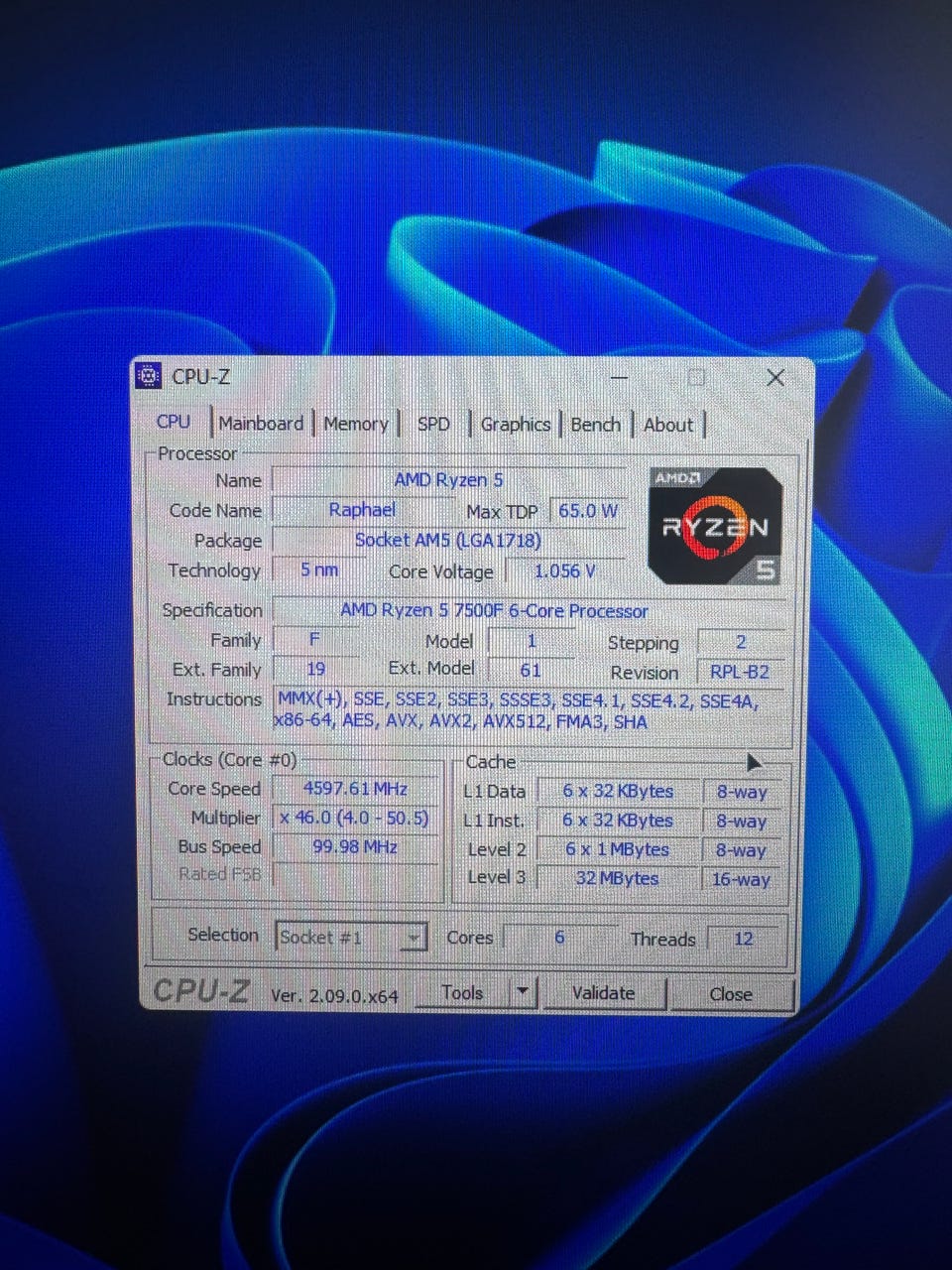Switch to the SPD tab
Viewport: 952px width, 1270px height.
pyautogui.click(x=433, y=424)
